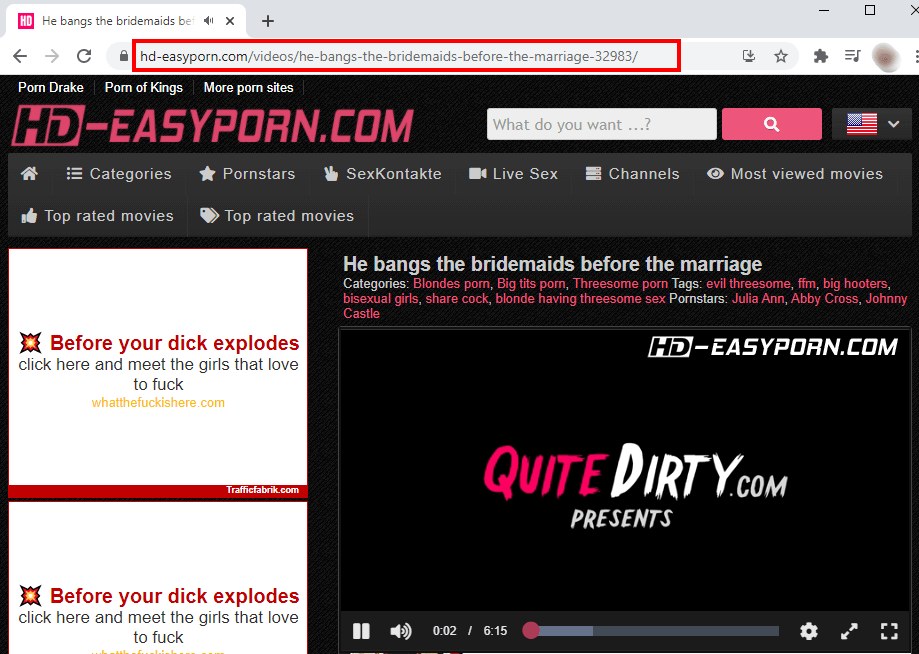Open the video player settings gear

pos(809,631)
